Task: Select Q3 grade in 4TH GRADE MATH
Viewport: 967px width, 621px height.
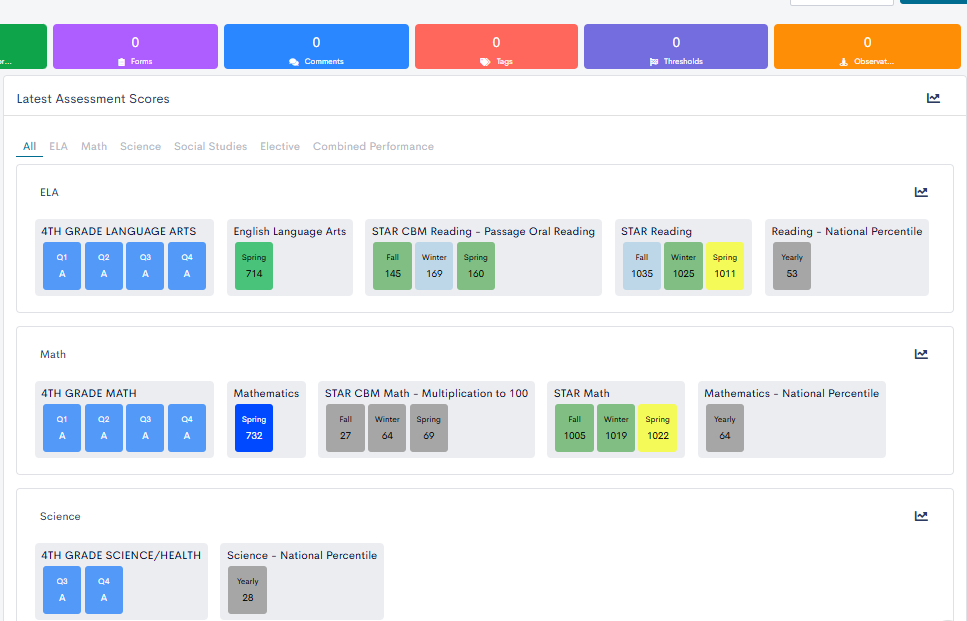Action: pos(145,428)
